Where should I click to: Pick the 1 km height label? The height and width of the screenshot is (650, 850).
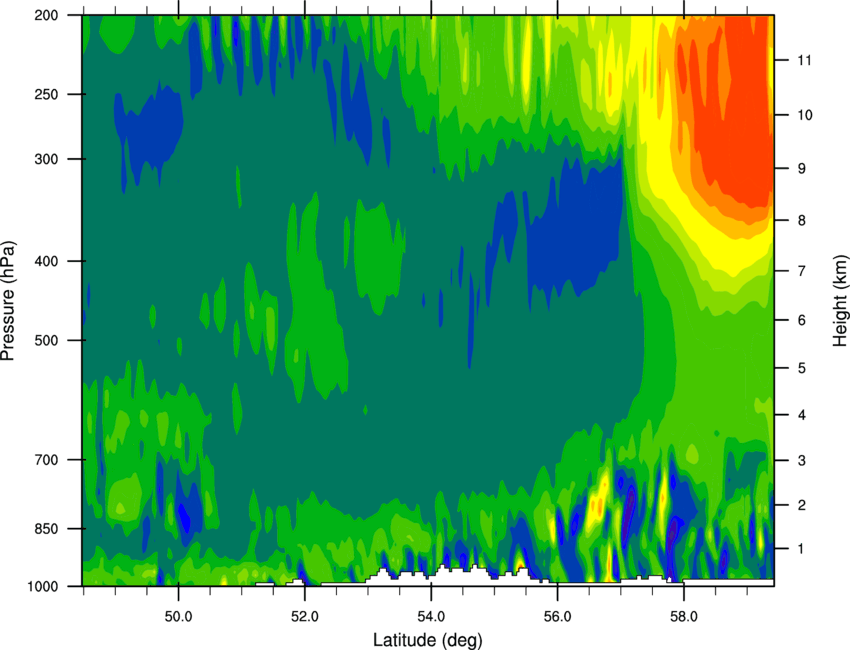click(x=802, y=549)
